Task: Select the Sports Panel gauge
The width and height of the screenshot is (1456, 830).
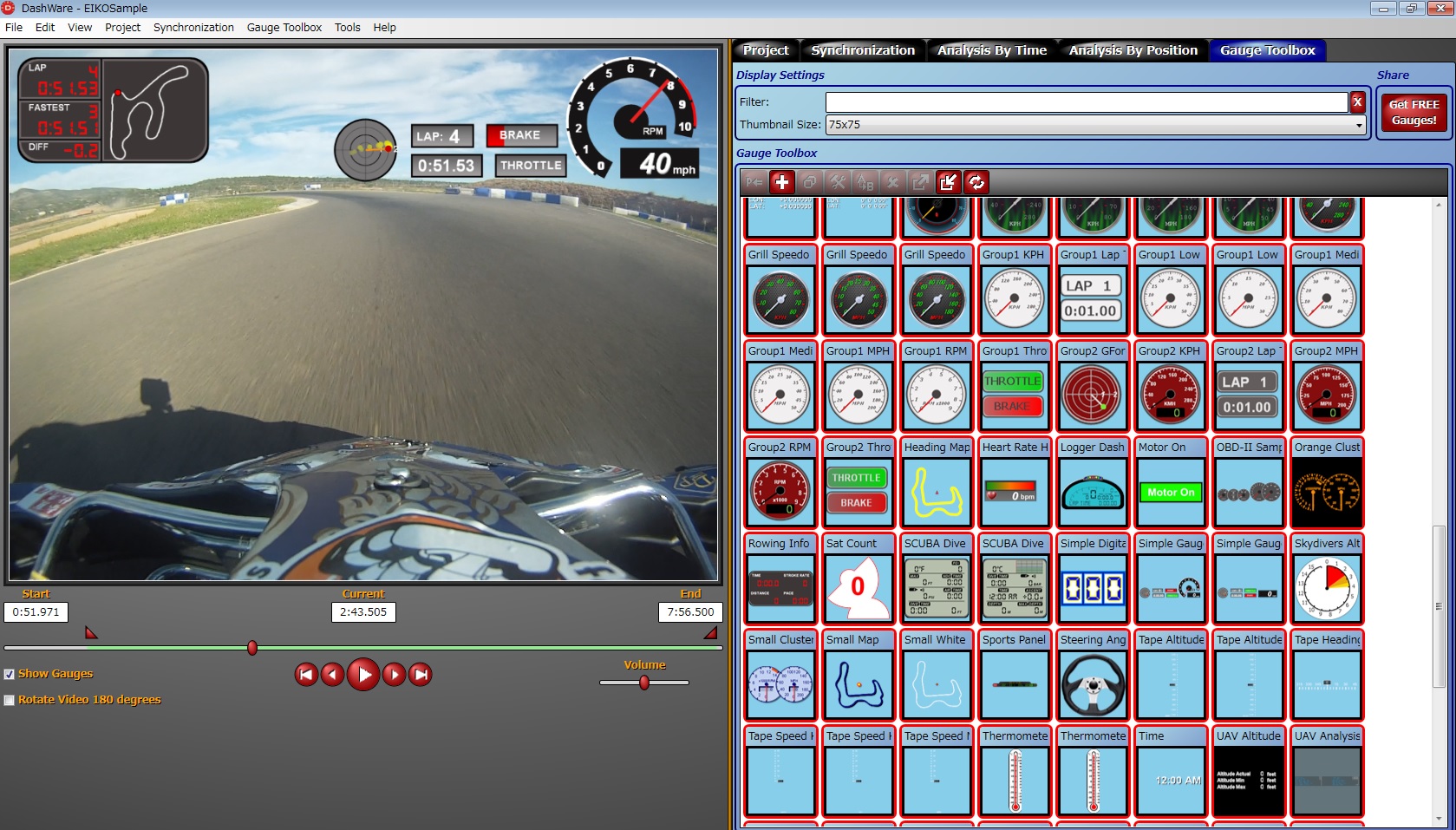Action: 1014,675
